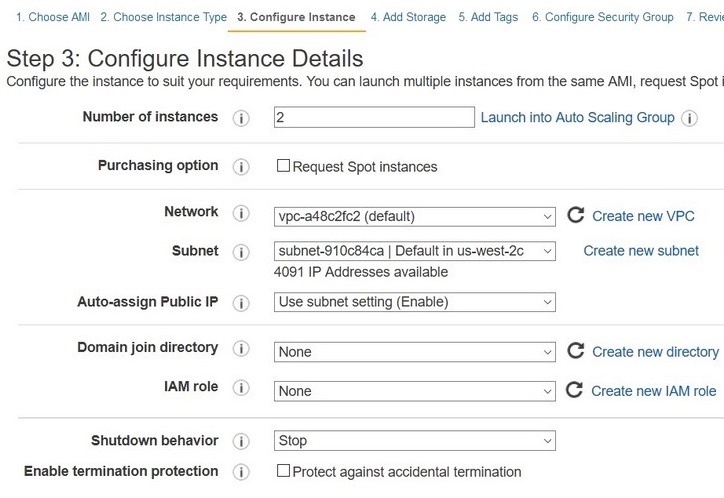
Task: Open 6. Configure Security Group step
Action: point(603,17)
